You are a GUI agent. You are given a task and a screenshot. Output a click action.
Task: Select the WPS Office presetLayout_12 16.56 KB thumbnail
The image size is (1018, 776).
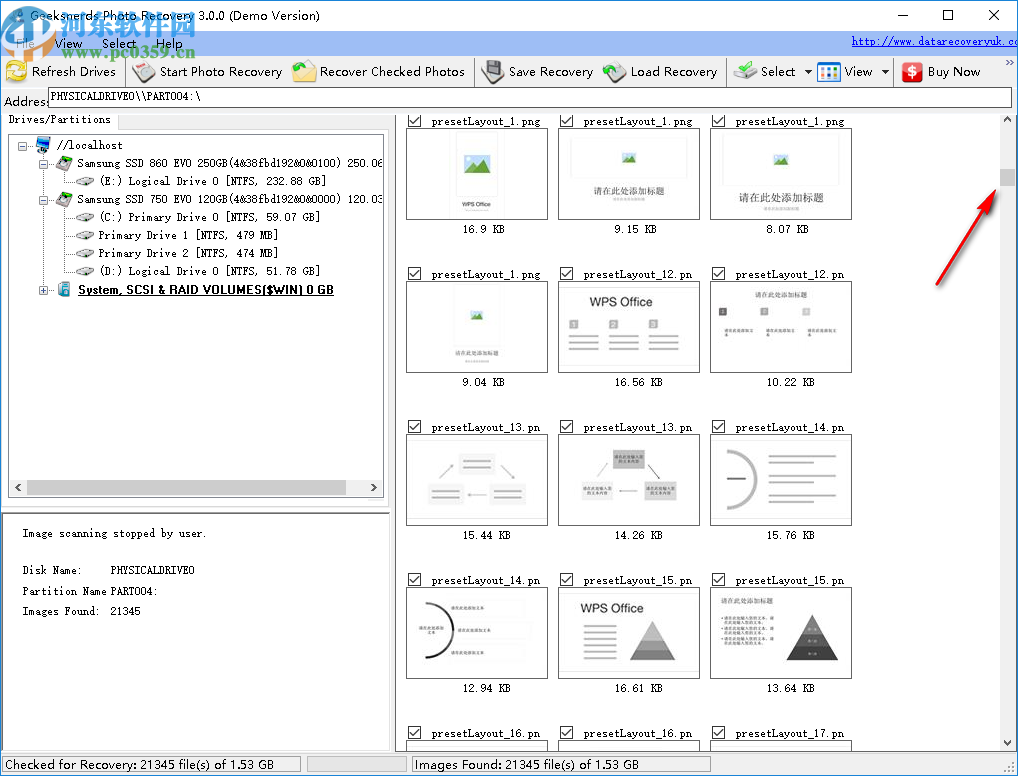pos(628,327)
